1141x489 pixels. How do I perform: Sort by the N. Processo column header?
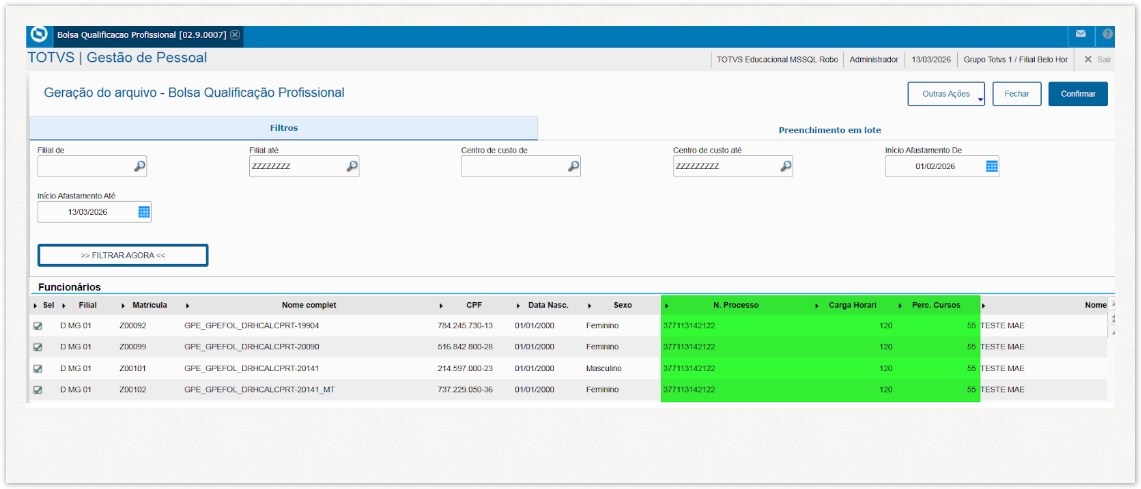[736, 305]
